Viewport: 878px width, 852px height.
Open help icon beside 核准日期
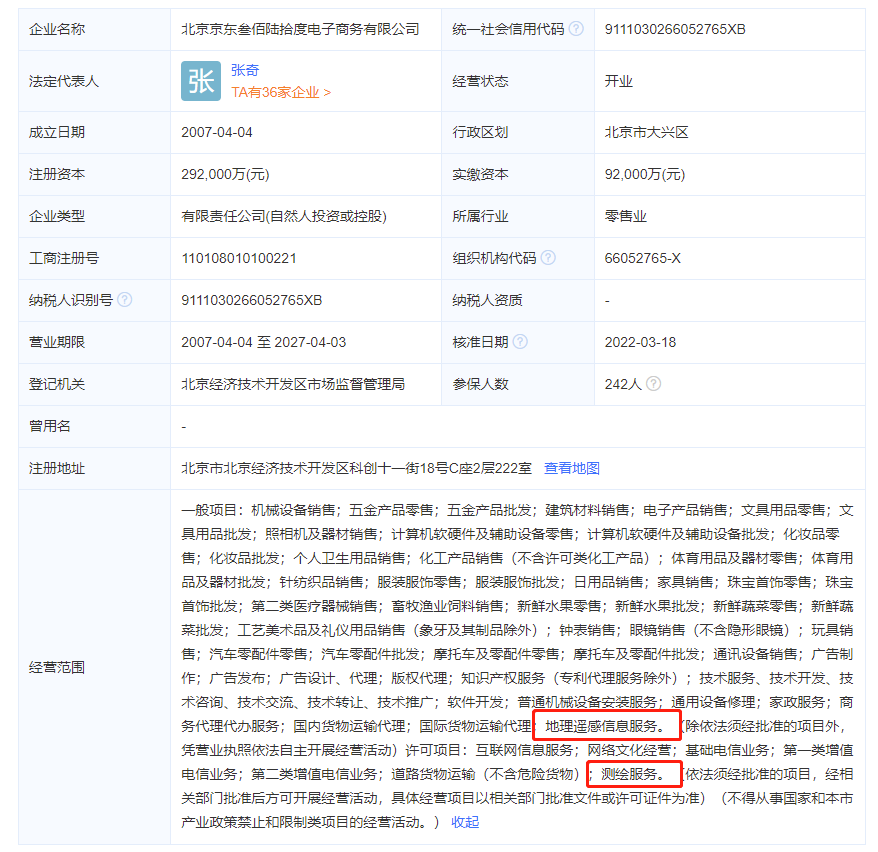(520, 341)
